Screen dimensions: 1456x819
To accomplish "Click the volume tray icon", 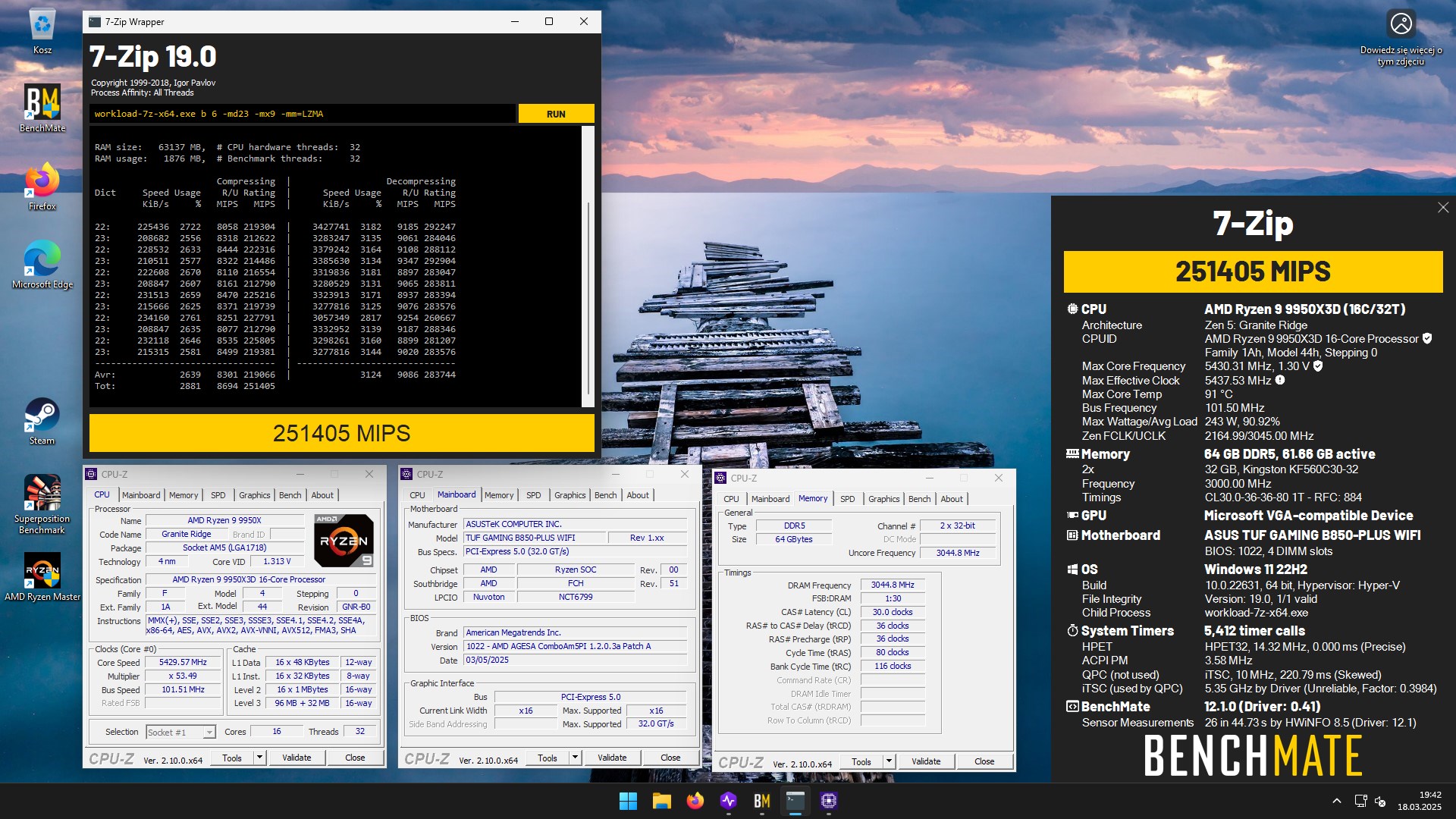I will tap(1380, 801).
